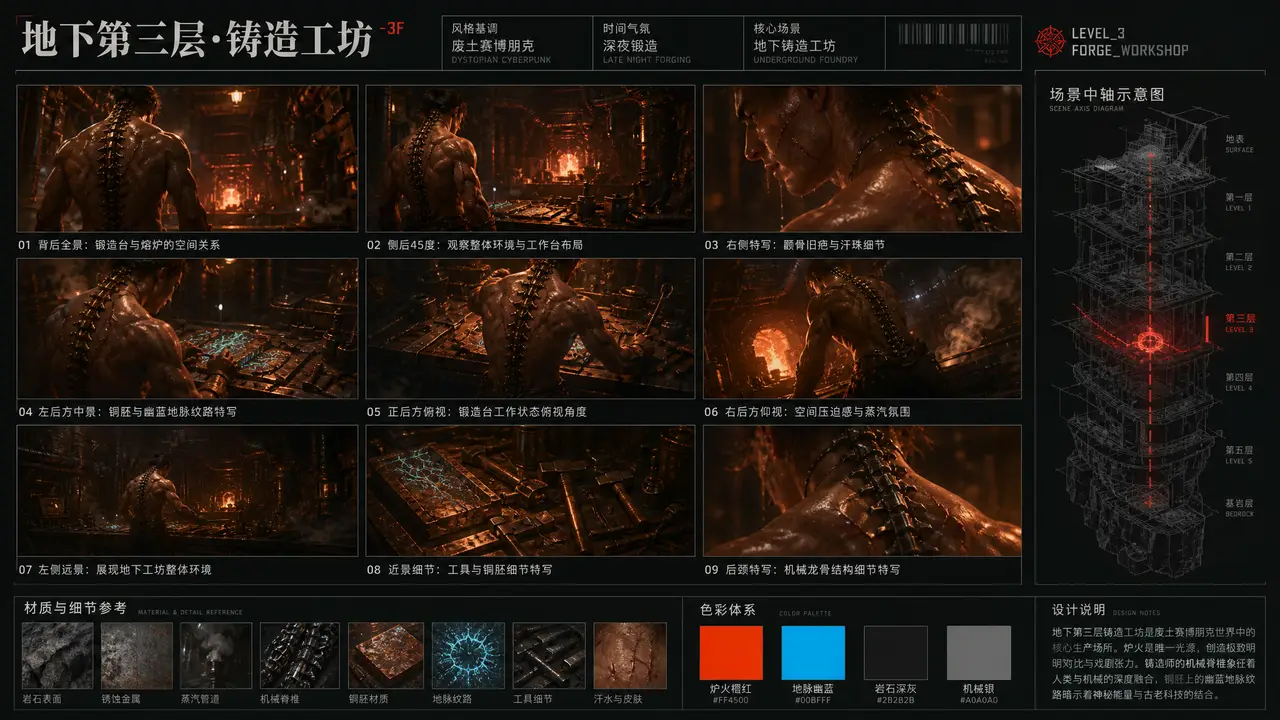Viewport: 1280px width, 720px height.
Task: Open shot 05 正后方俯视 image
Action: tap(530, 328)
